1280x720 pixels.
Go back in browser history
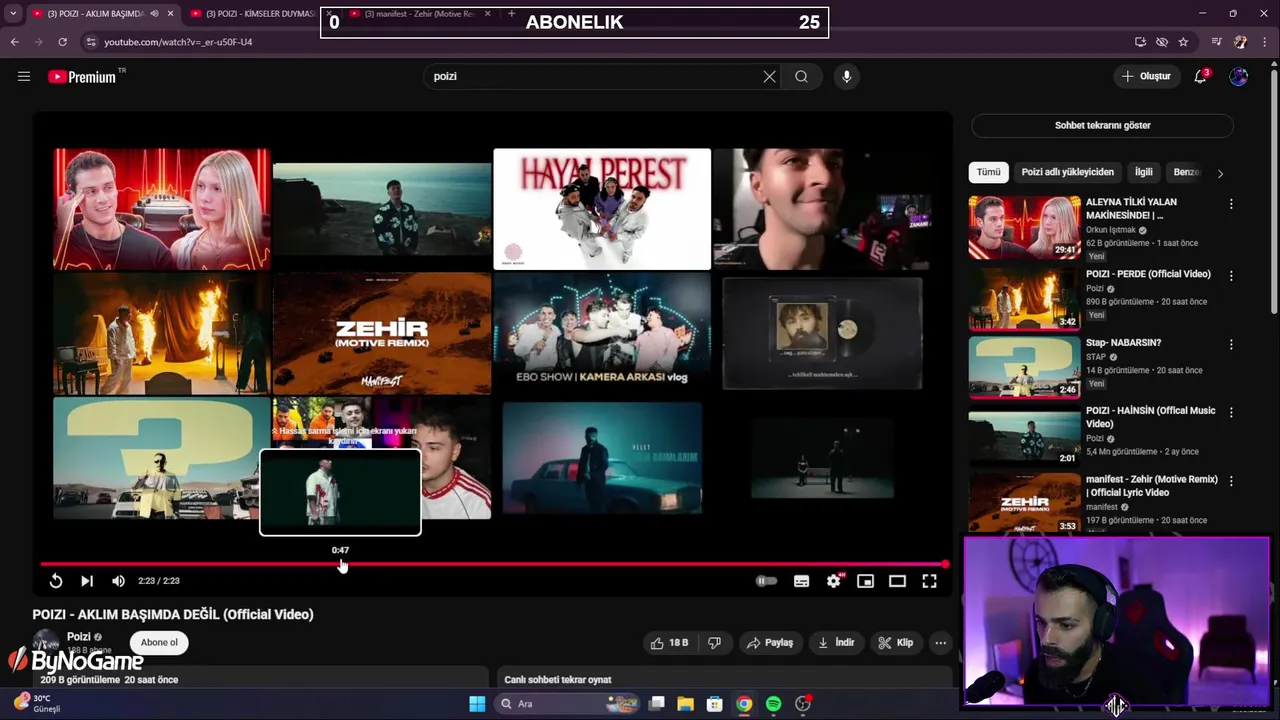coord(14,42)
